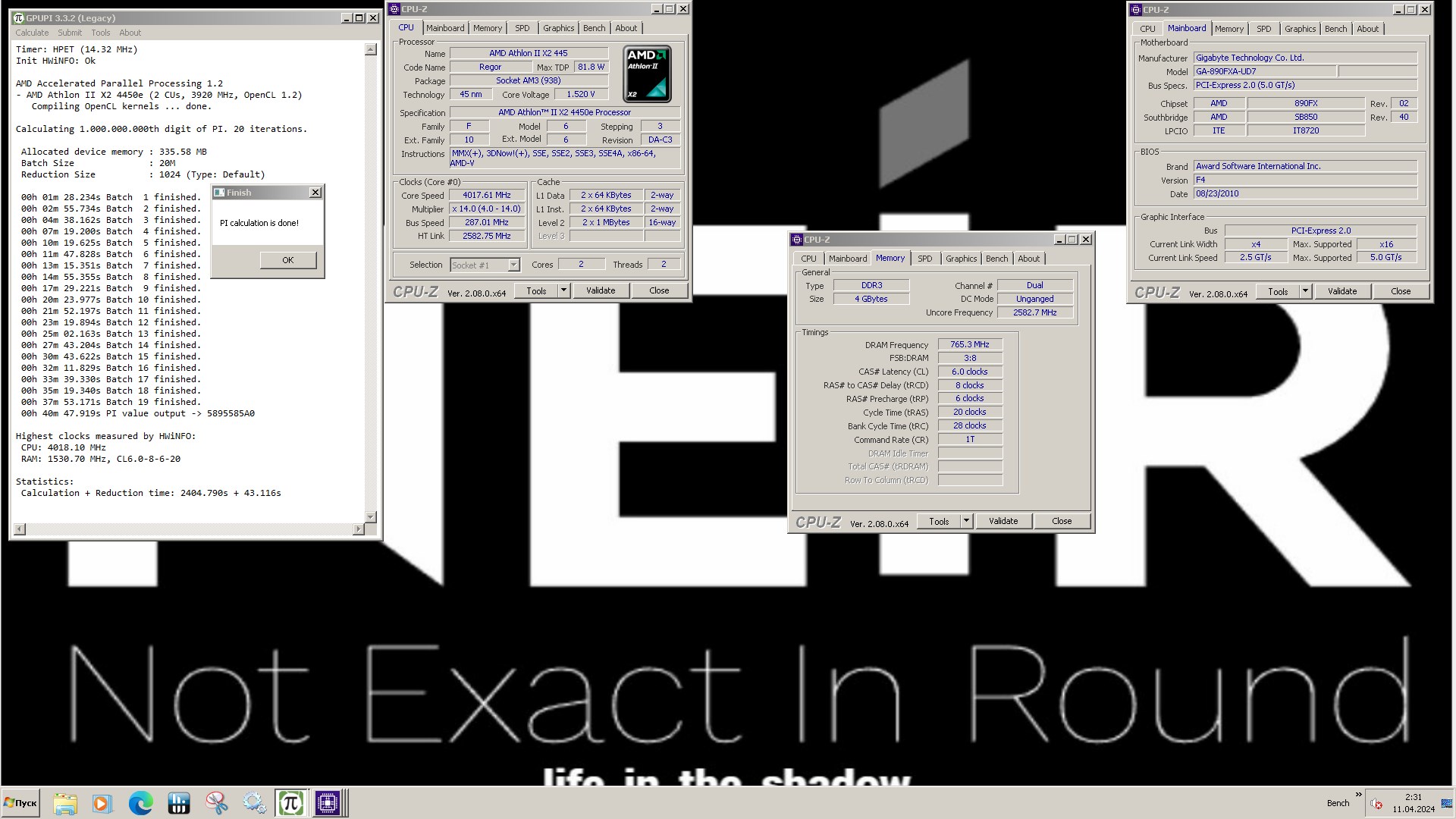The image size is (1456, 819).
Task: Switch to CPU-Z via its taskbar icon
Action: point(328,803)
